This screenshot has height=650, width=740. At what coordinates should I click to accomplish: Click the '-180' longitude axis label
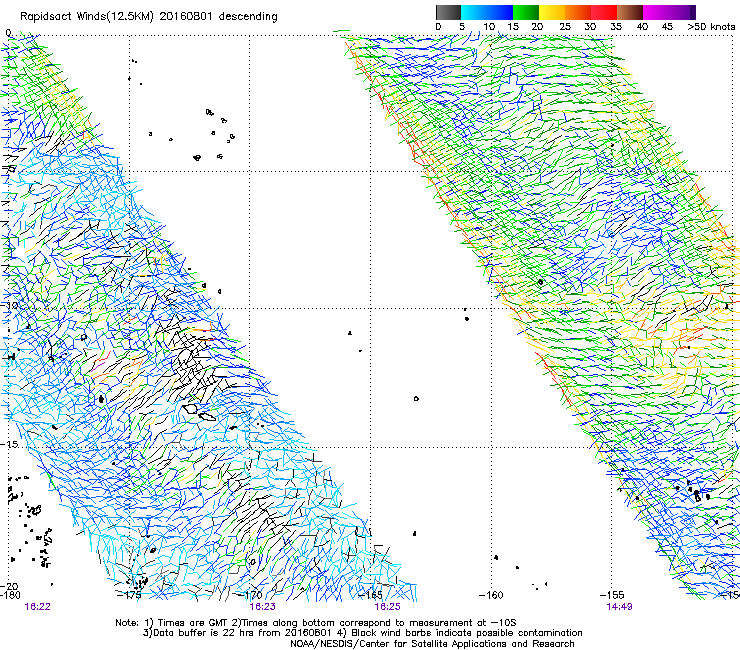10,595
